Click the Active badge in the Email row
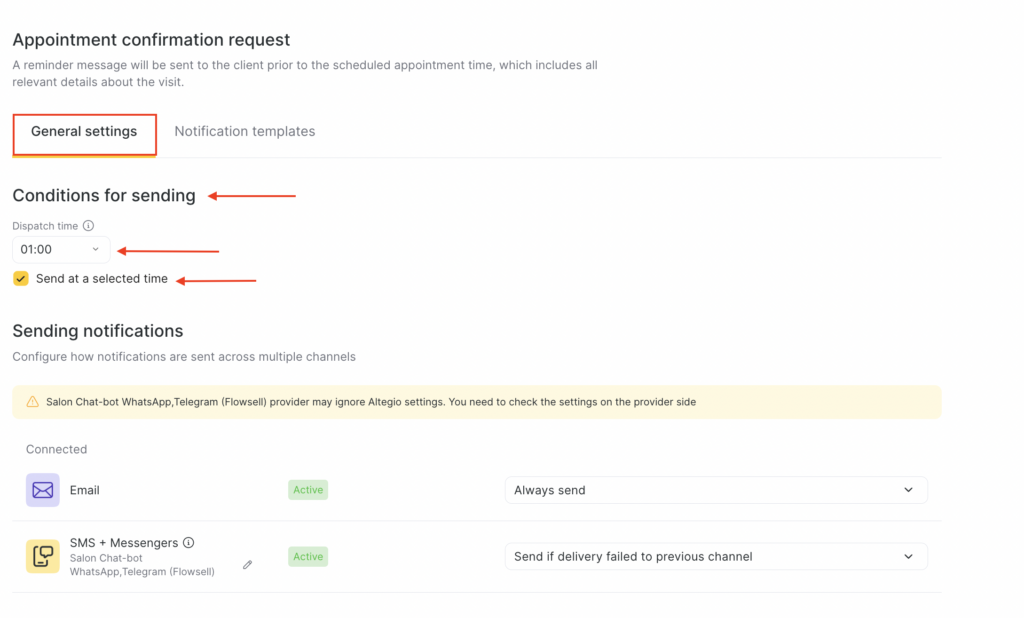 308,490
